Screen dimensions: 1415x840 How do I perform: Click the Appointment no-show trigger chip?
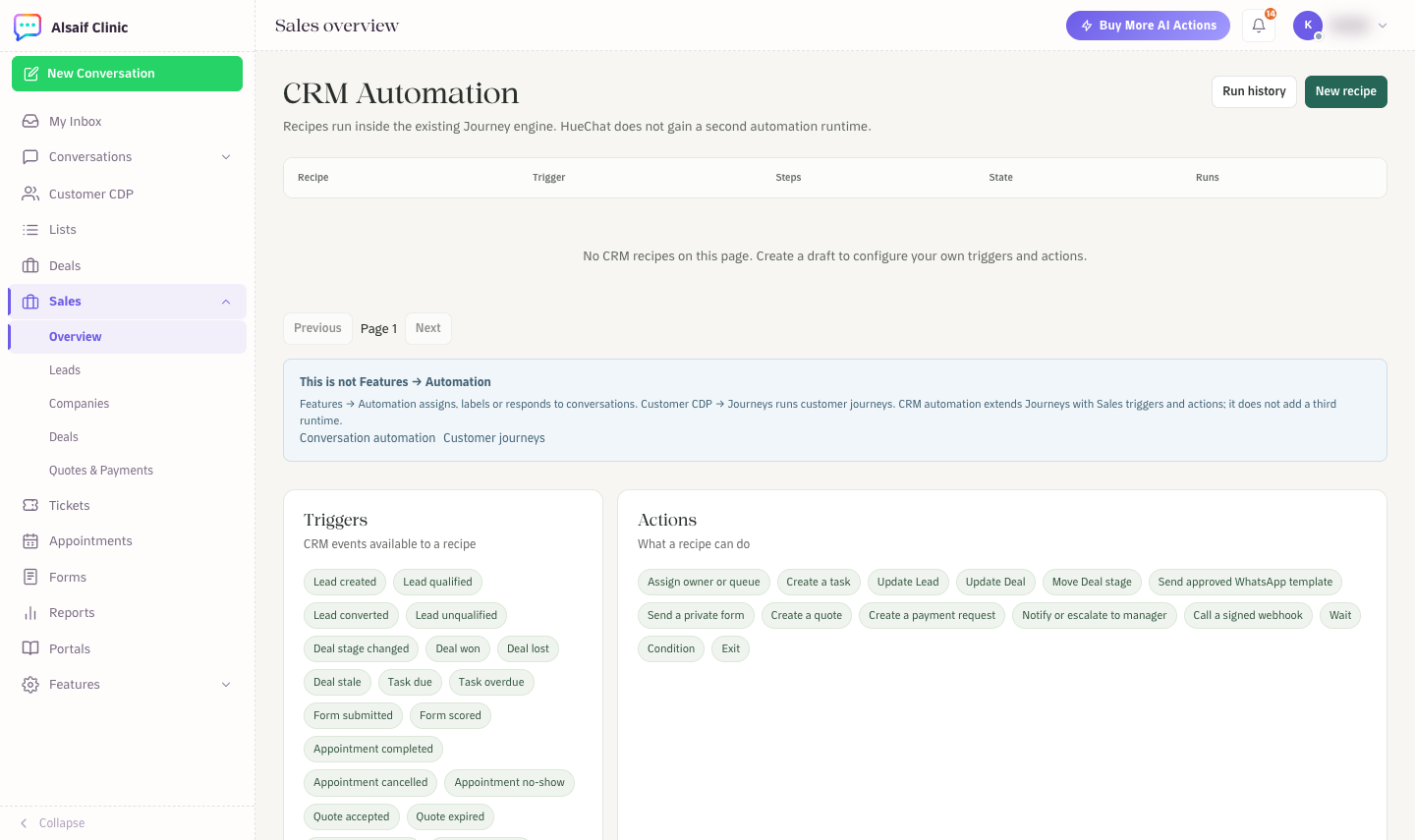tap(509, 782)
